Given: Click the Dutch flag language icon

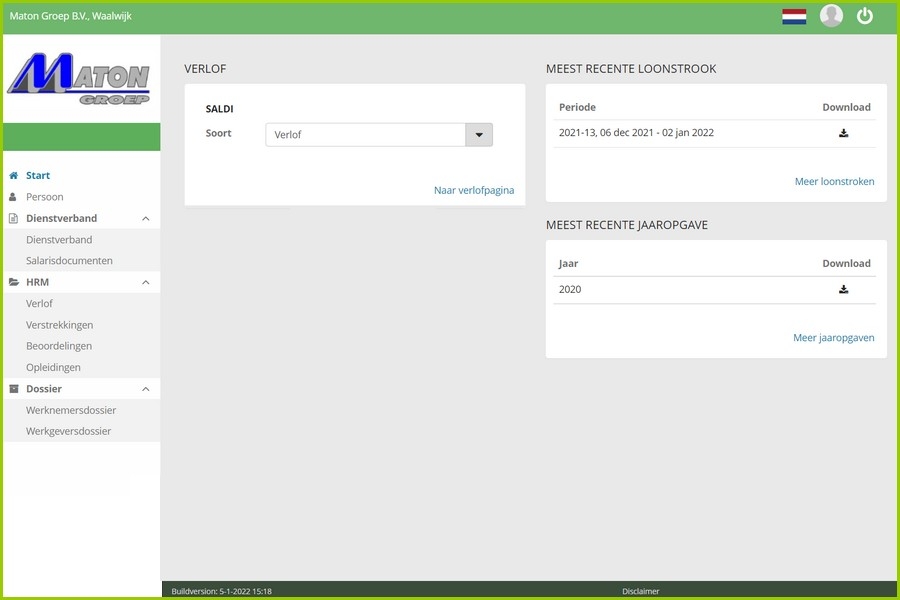Looking at the screenshot, I should click(794, 16).
